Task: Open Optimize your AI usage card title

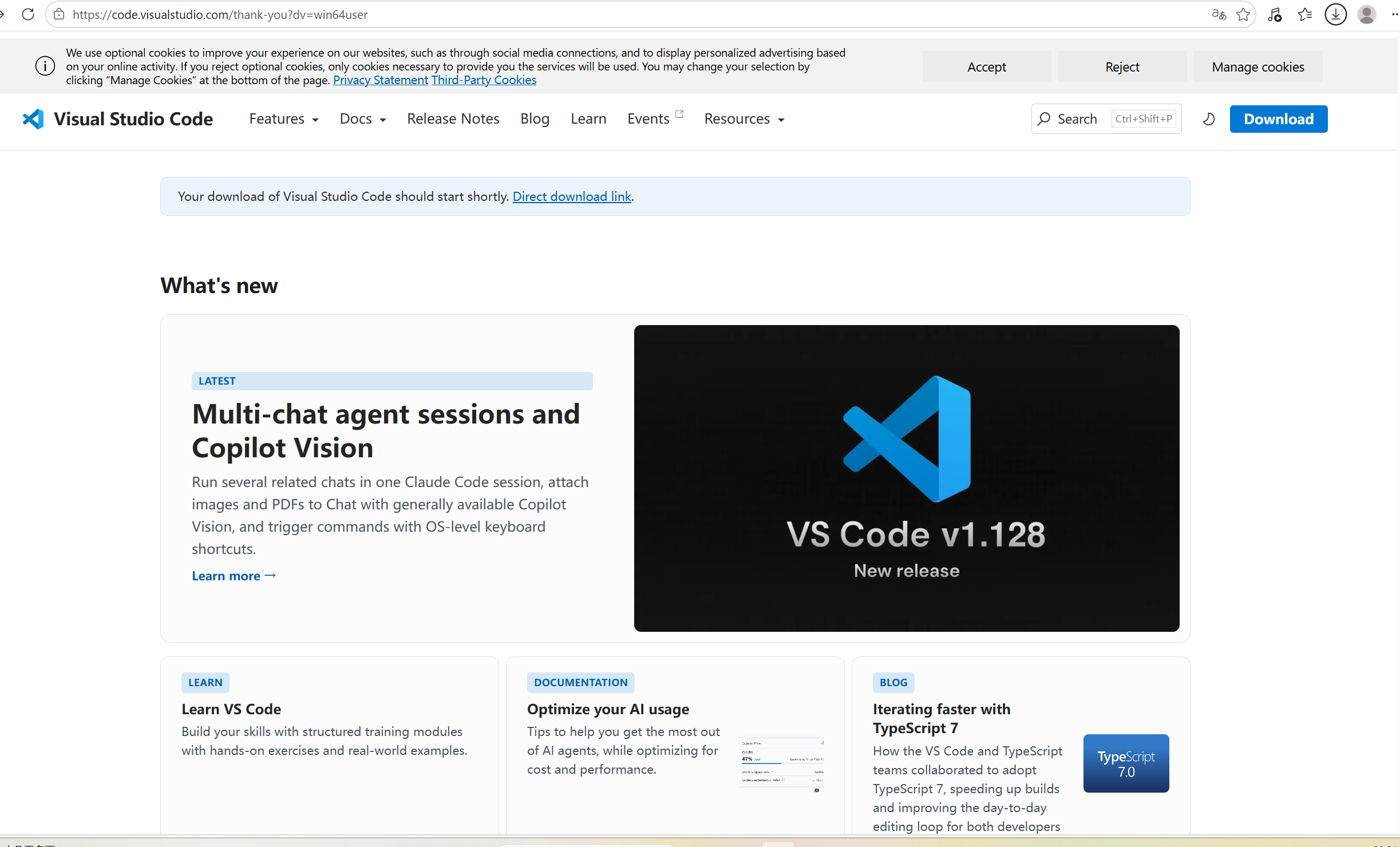Action: coord(608,709)
